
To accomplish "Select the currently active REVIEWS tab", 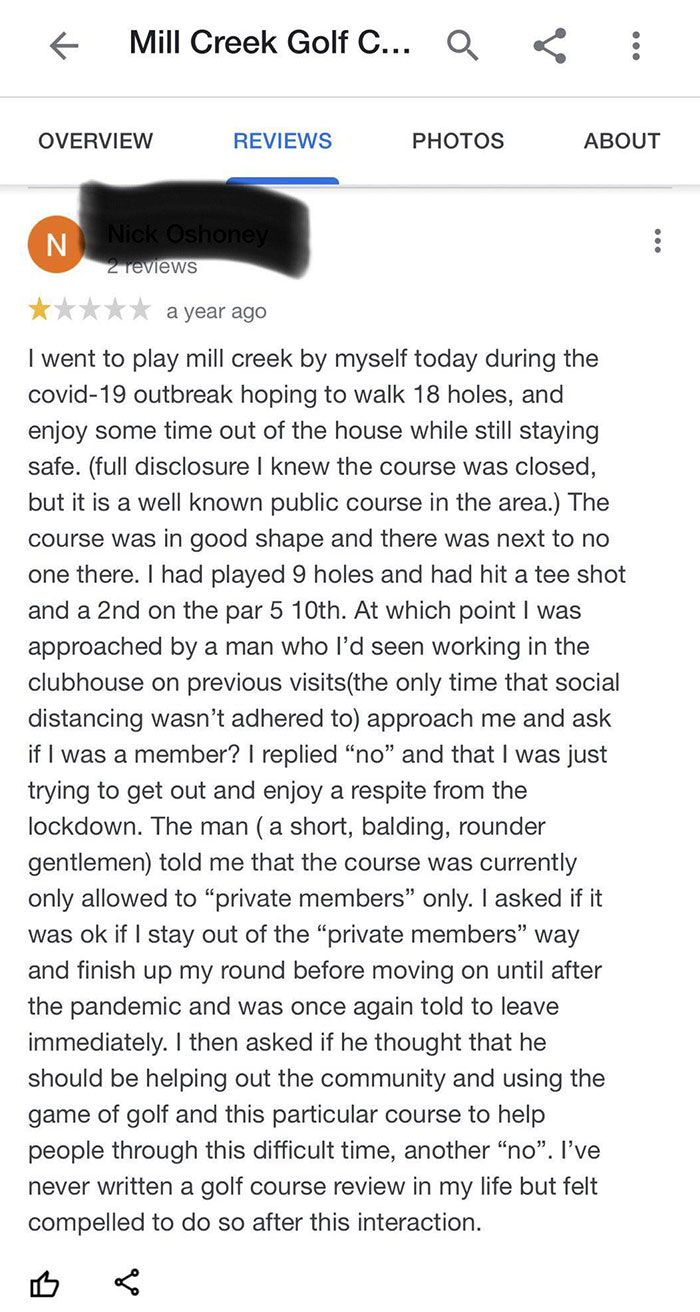I will [281, 141].
